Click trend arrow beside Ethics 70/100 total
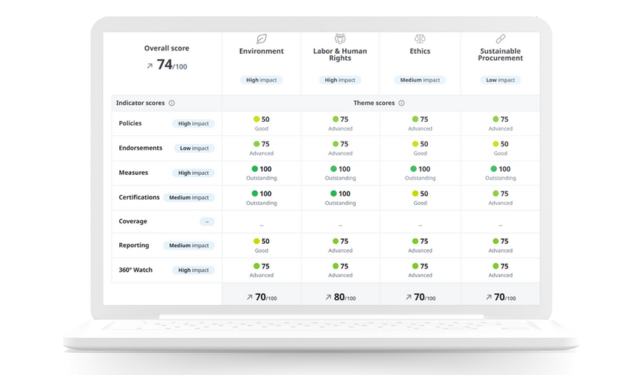The height and width of the screenshot is (375, 634). click(x=408, y=297)
